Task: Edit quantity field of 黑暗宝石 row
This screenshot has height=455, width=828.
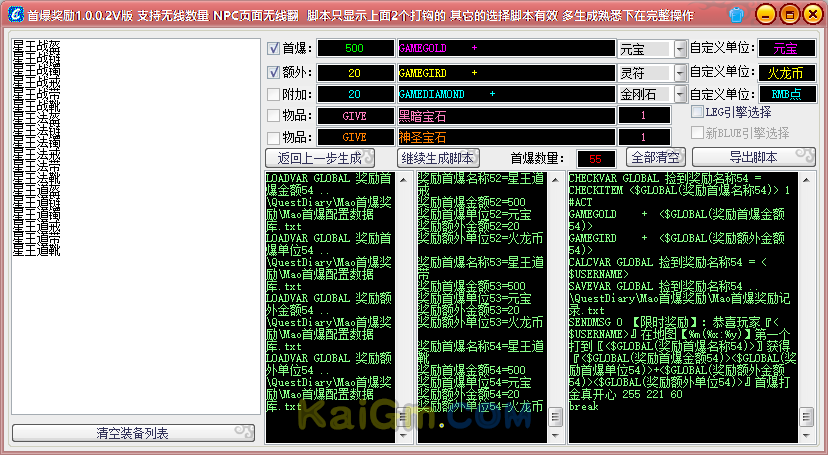Action: click(644, 116)
